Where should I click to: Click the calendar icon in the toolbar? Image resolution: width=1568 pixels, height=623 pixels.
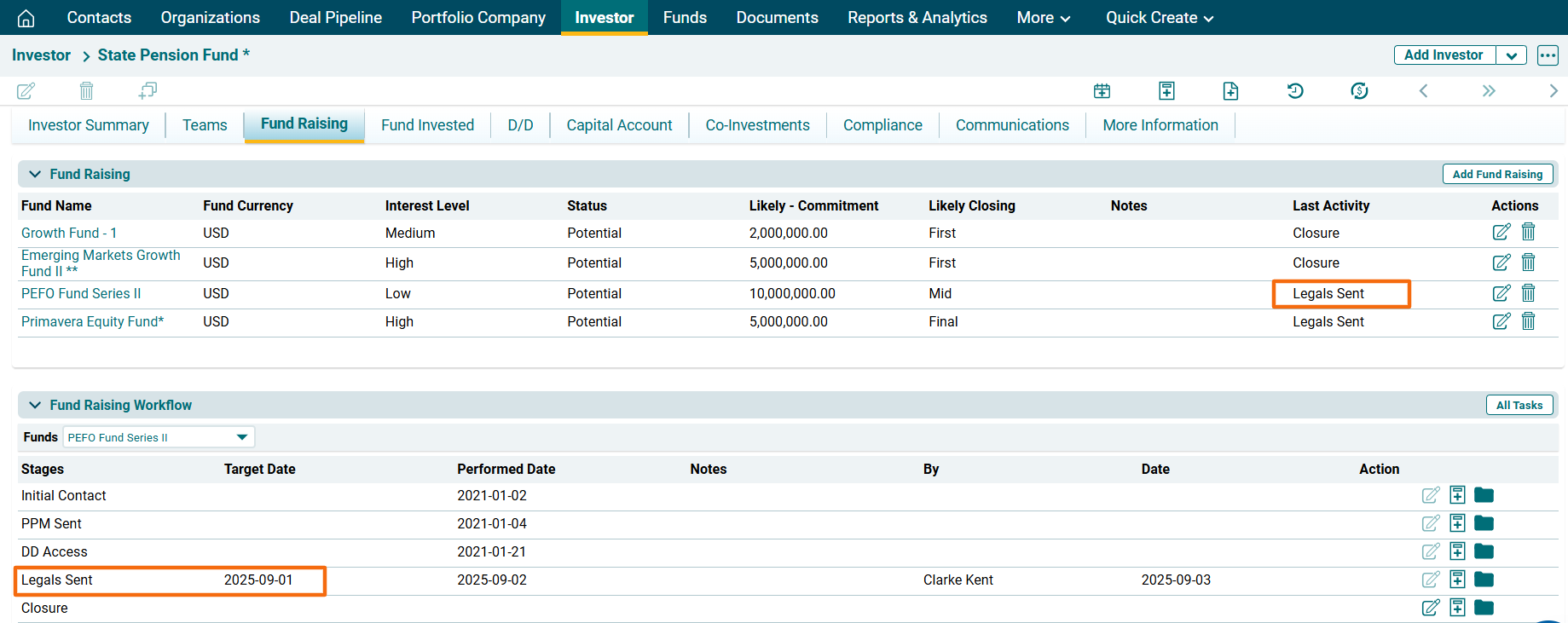click(1102, 90)
